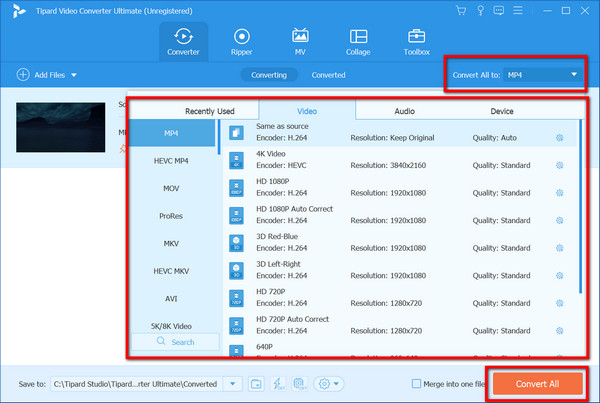Image resolution: width=600 pixels, height=403 pixels.
Task: Select HEVC MKV format
Action: click(171, 271)
